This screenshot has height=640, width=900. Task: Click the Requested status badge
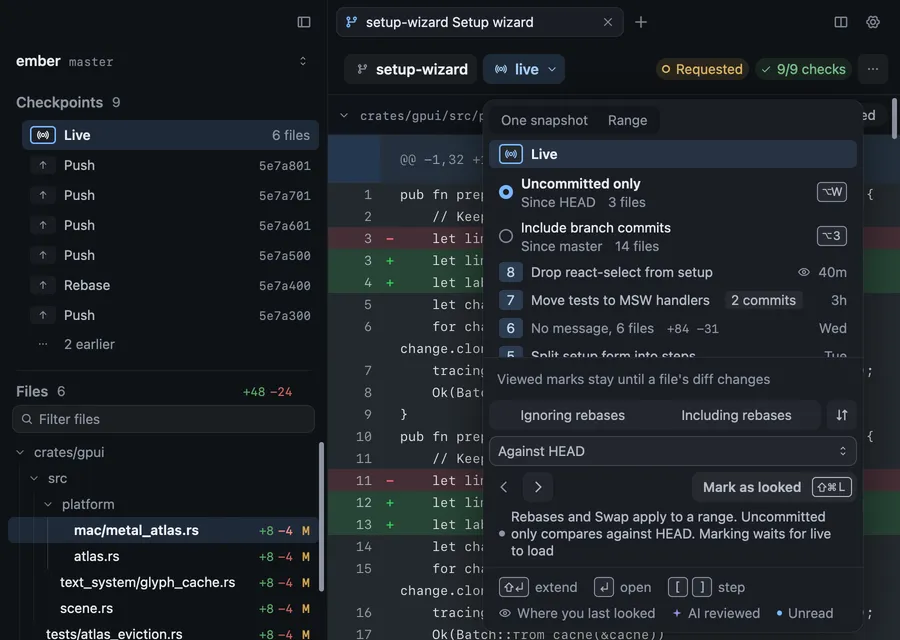click(x=702, y=69)
